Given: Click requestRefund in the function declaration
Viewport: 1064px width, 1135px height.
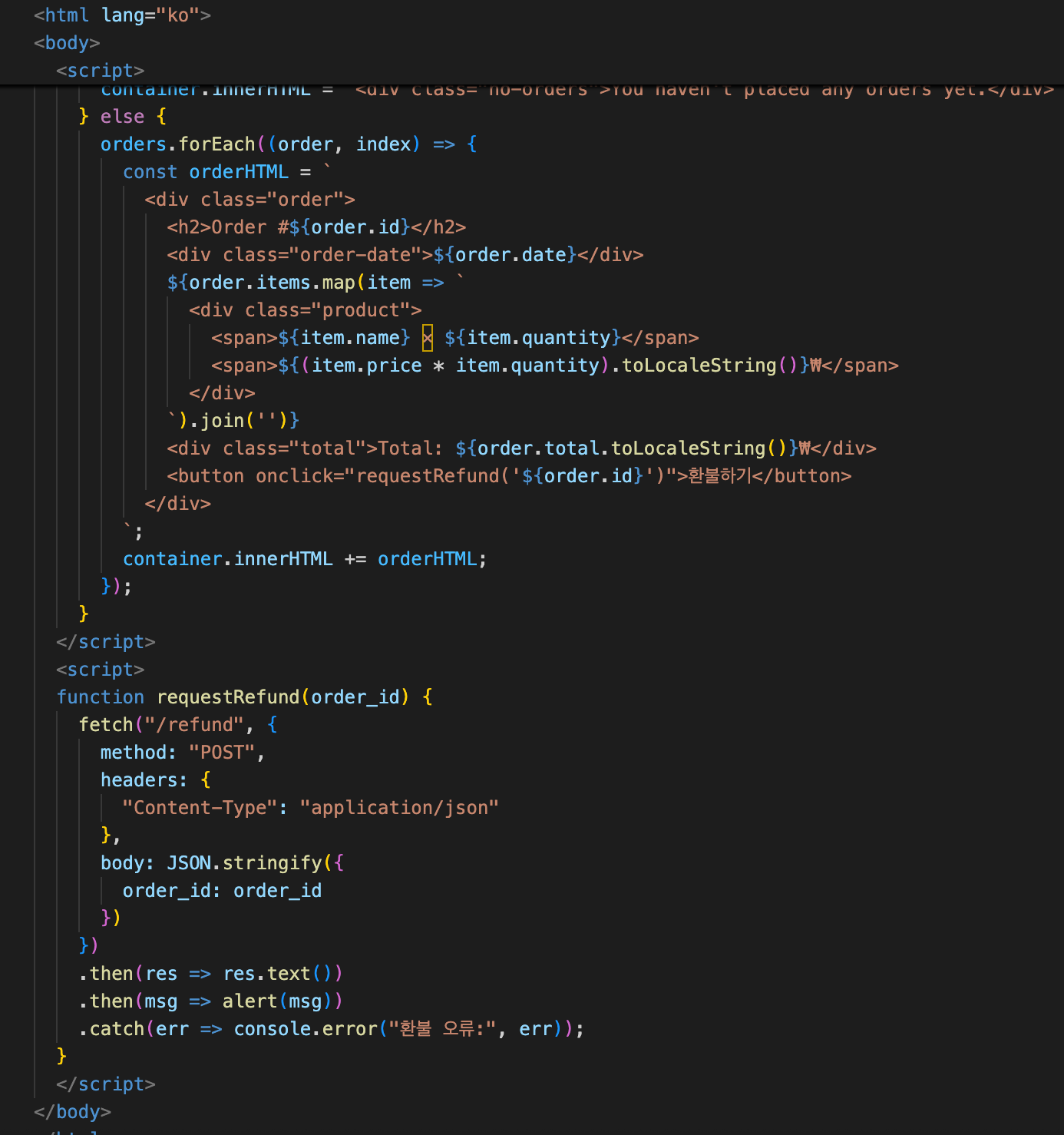Looking at the screenshot, I should coord(228,697).
